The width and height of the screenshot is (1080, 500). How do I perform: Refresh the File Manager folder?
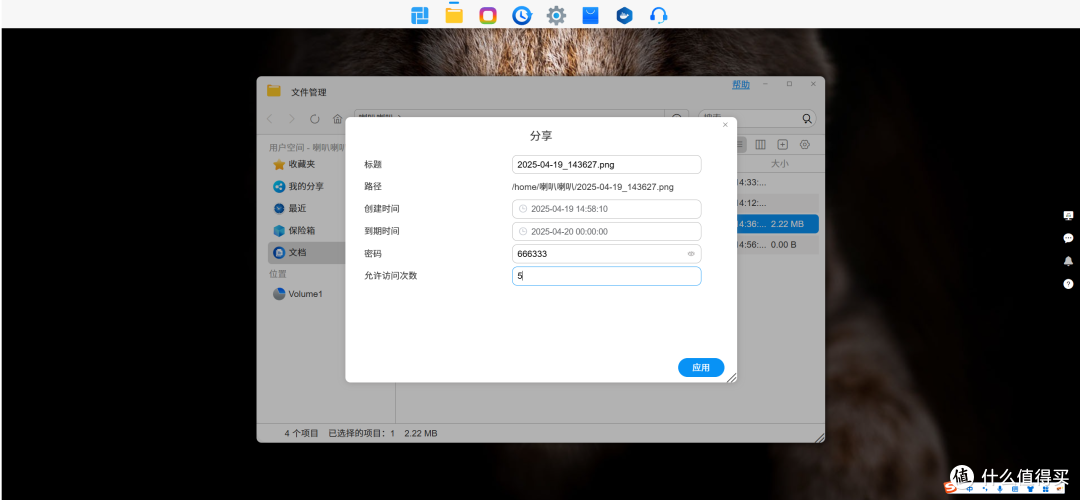point(315,118)
